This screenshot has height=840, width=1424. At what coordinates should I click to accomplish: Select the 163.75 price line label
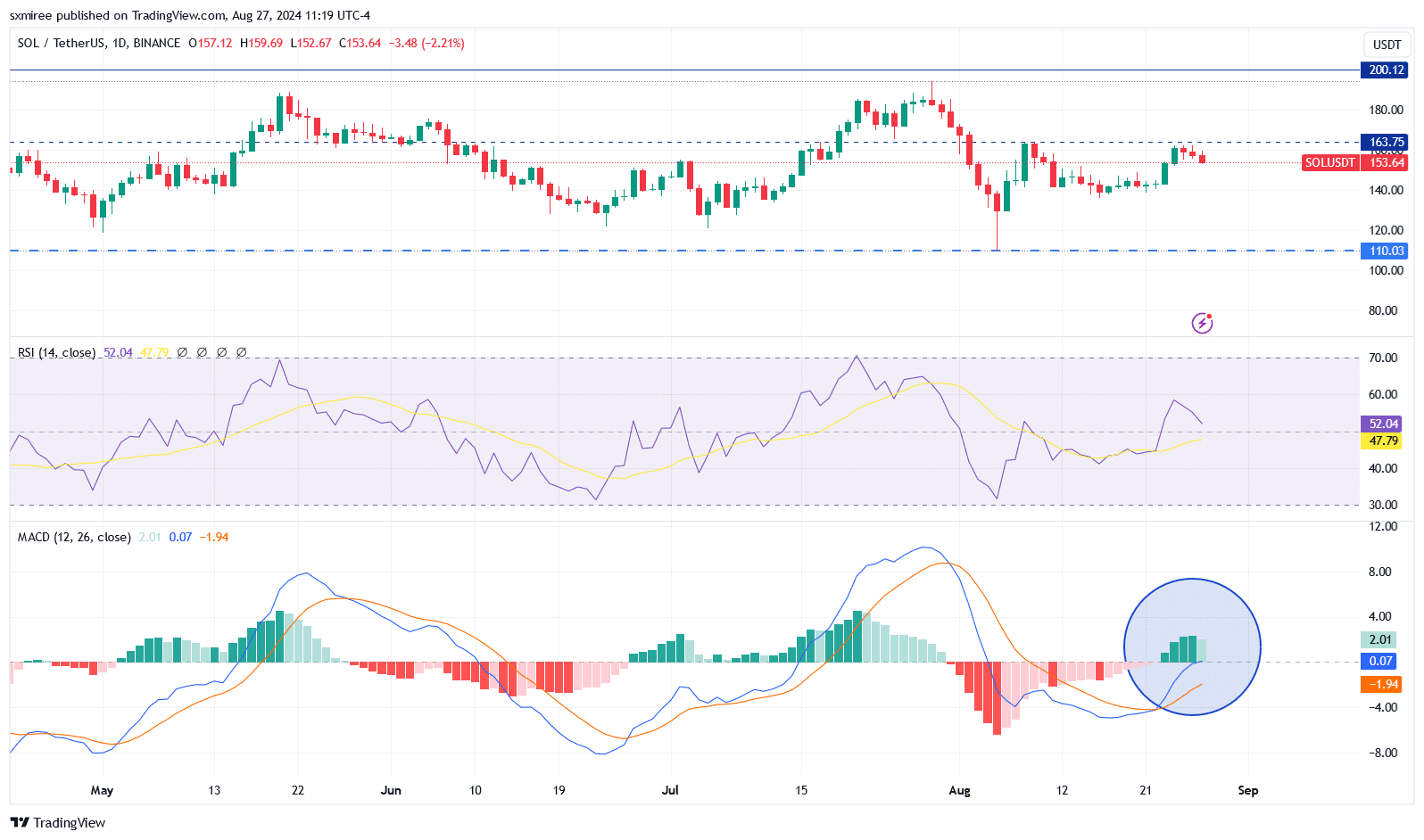pos(1384,142)
